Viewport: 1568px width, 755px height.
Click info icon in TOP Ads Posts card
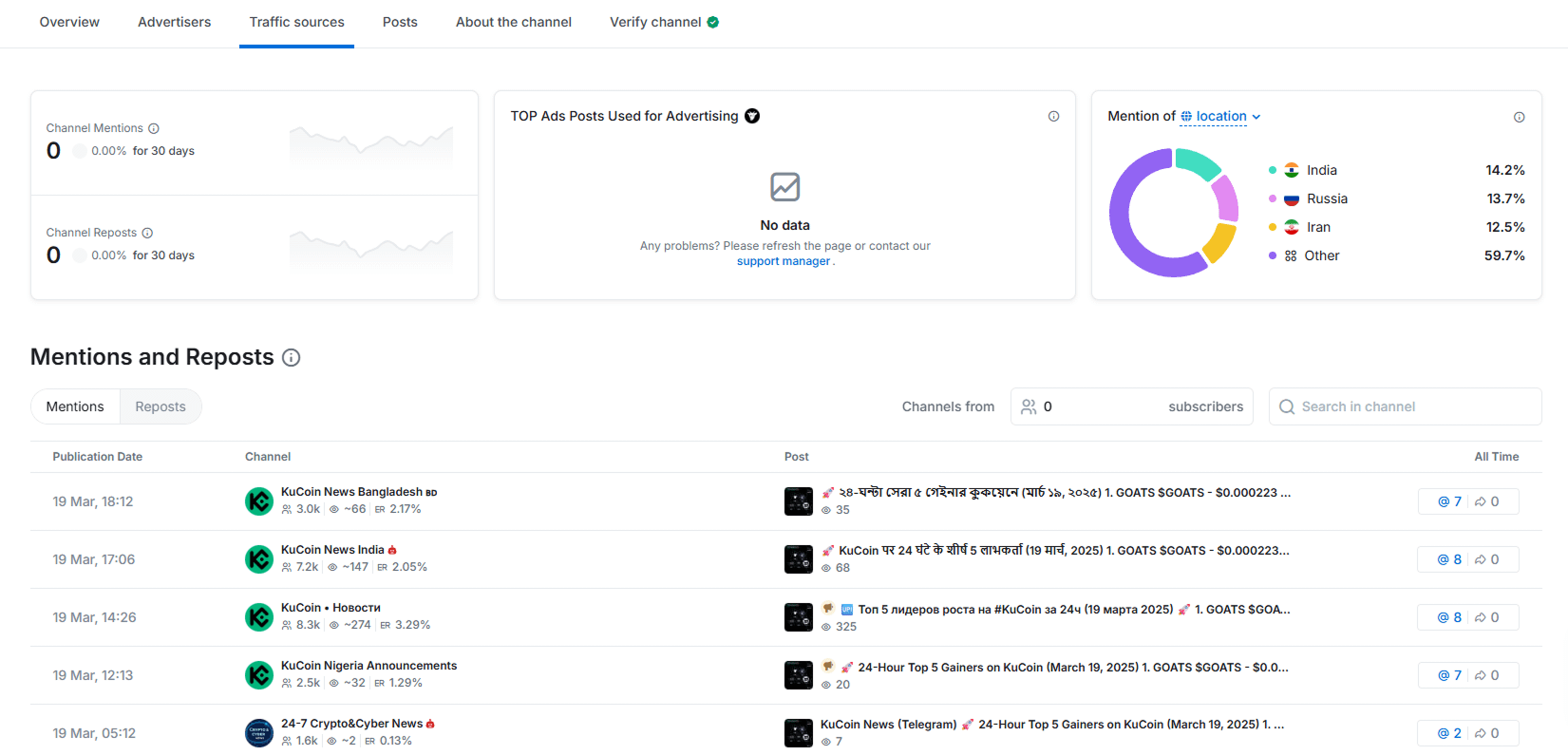click(x=1053, y=116)
